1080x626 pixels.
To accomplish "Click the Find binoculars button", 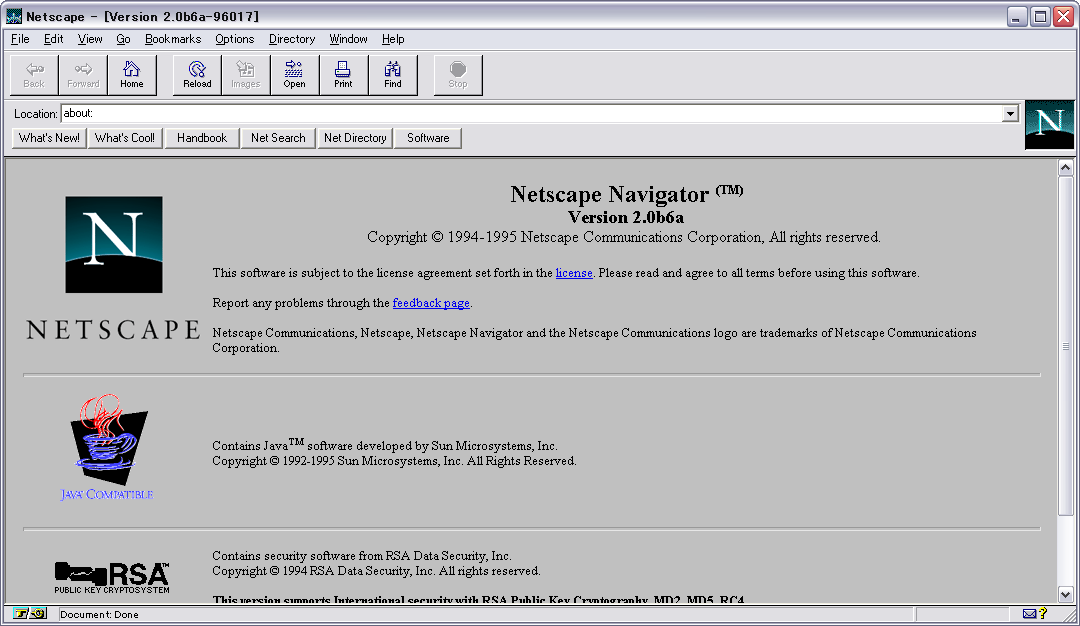I will 393,75.
